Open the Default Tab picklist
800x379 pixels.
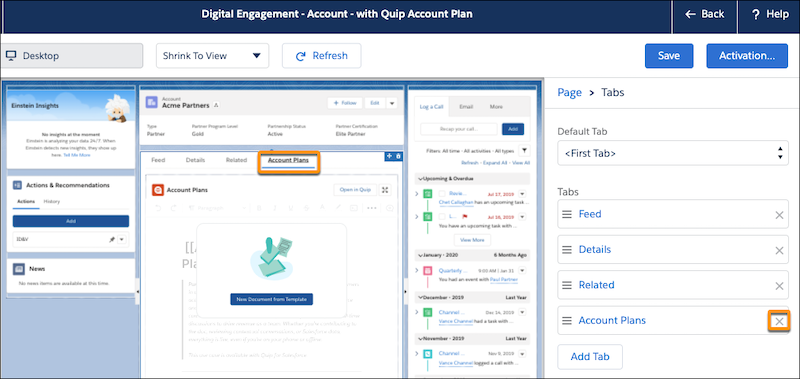point(673,153)
